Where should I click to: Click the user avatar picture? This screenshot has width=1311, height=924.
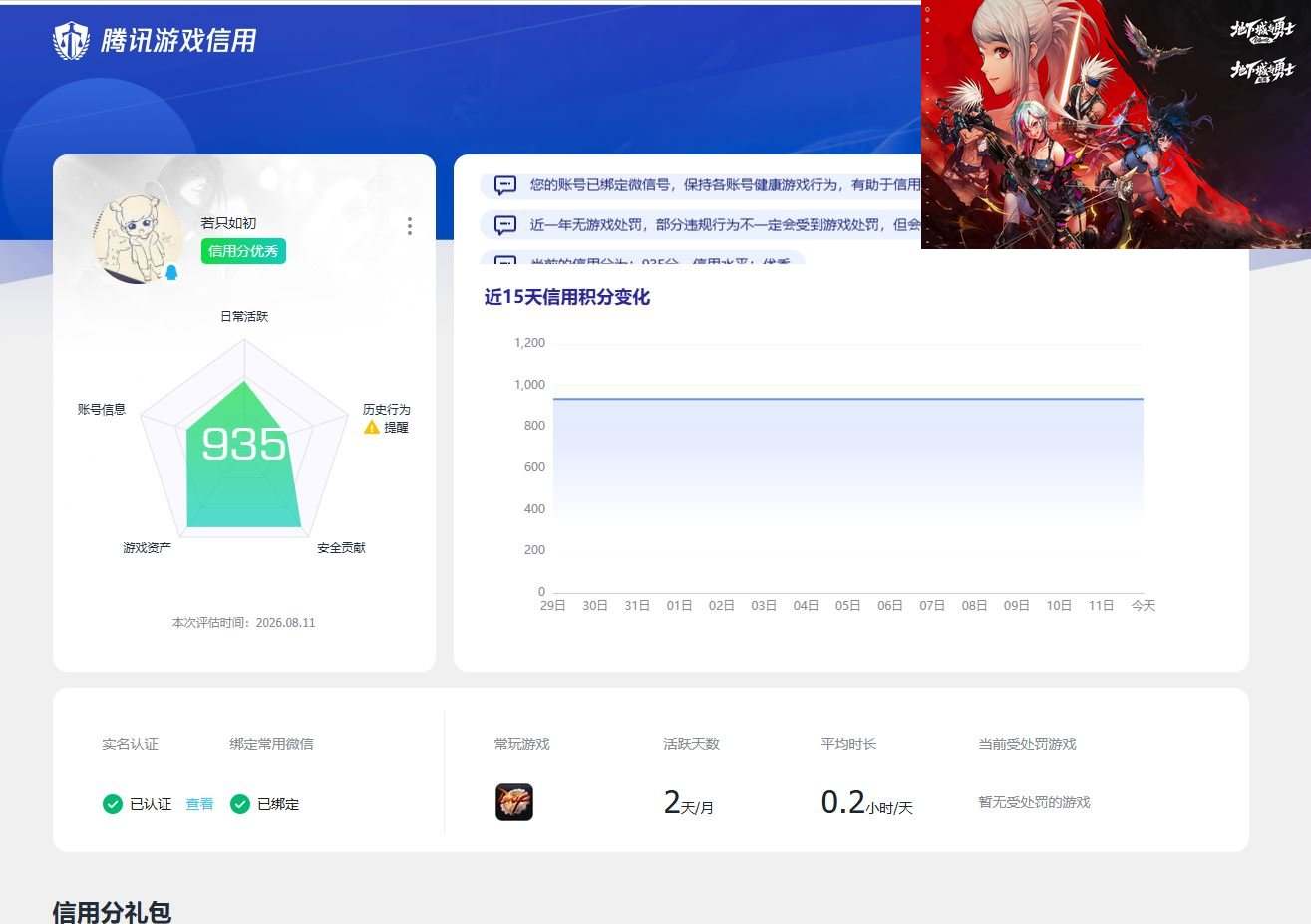[137, 239]
